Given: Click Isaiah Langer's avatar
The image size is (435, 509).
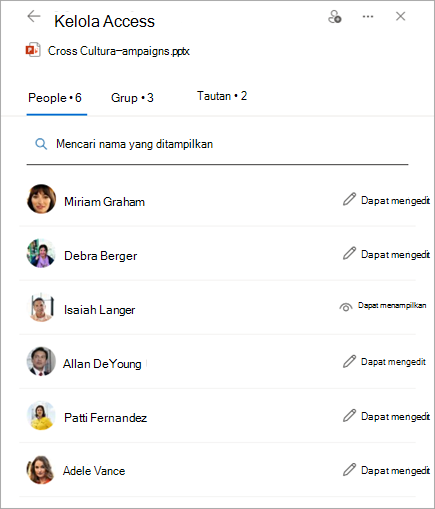Looking at the screenshot, I should [41, 307].
